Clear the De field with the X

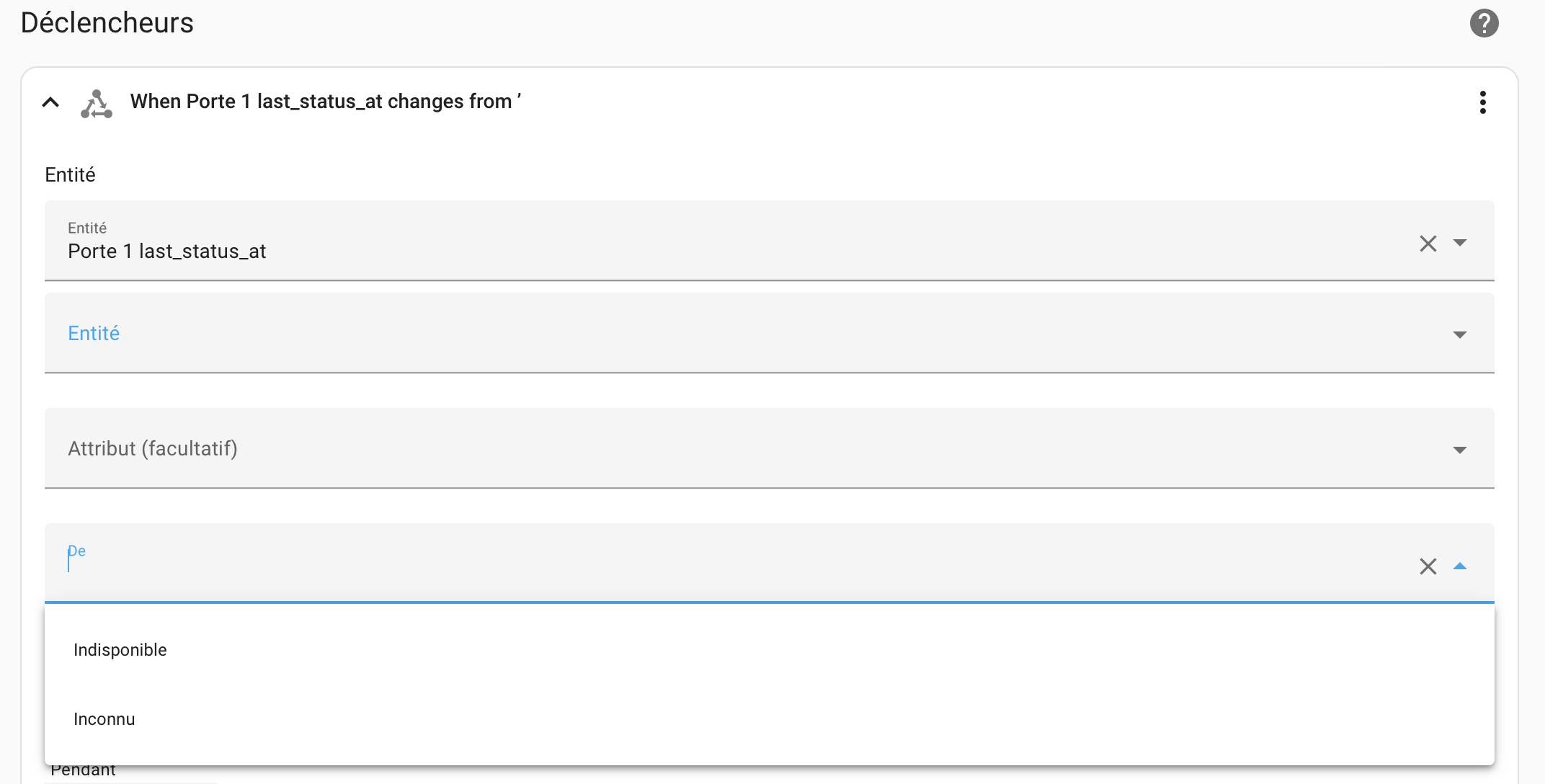tap(1428, 566)
